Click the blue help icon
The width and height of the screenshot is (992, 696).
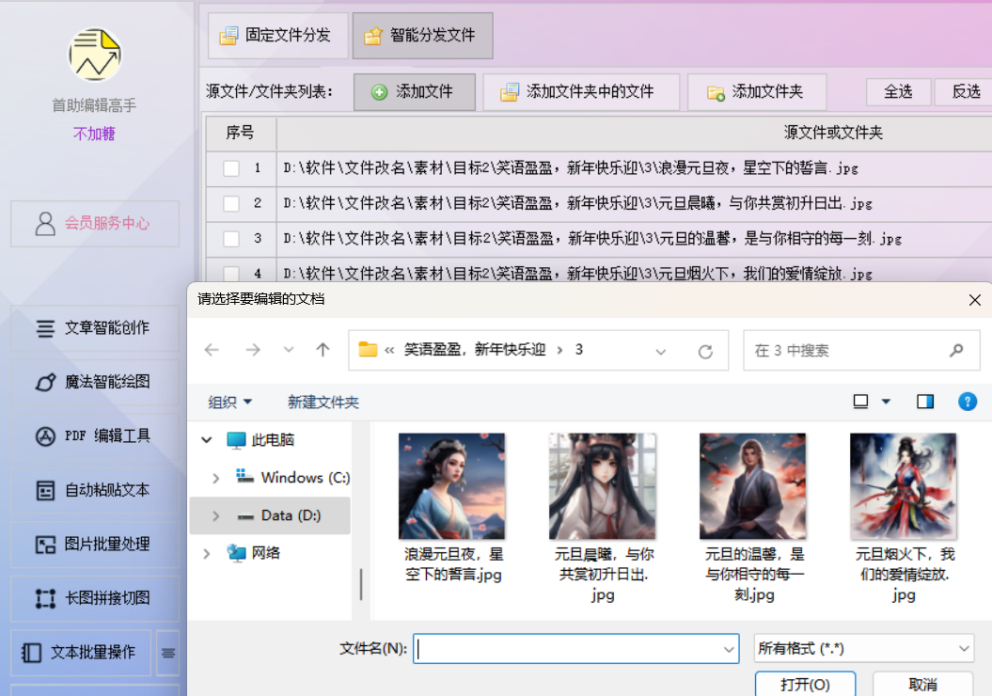pos(967,402)
